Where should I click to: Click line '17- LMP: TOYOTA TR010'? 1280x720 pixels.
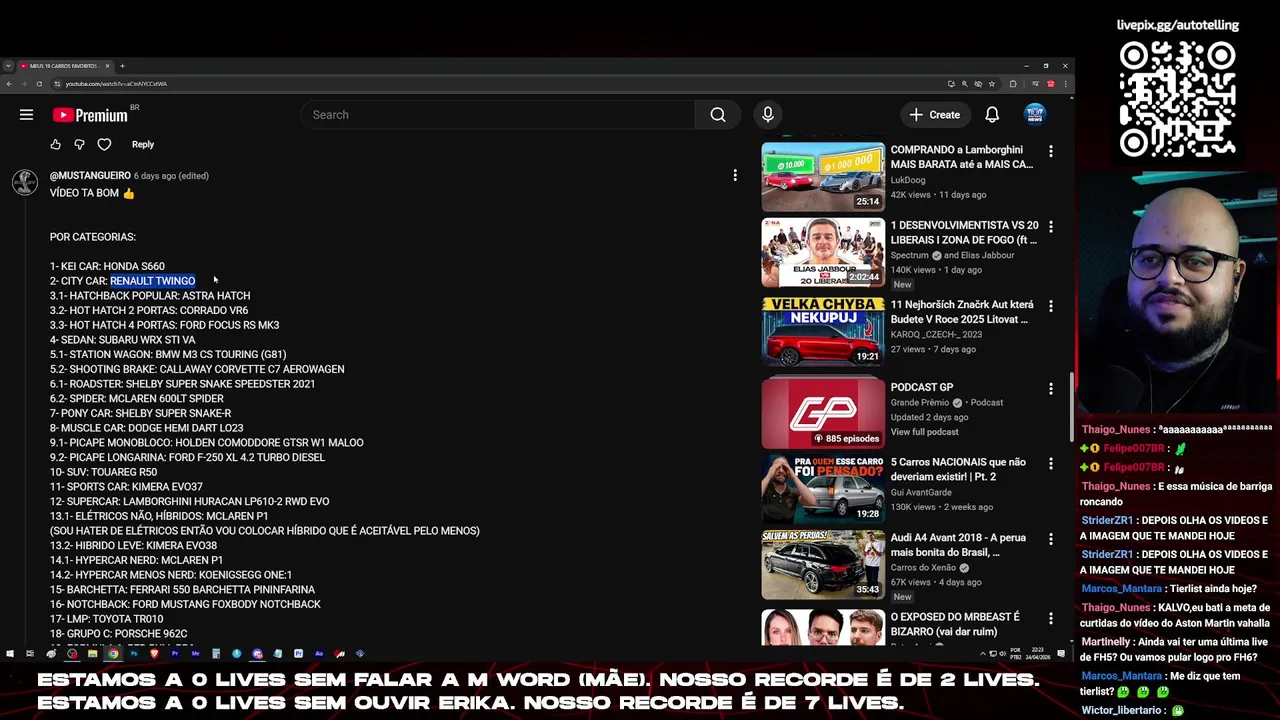tap(106, 619)
